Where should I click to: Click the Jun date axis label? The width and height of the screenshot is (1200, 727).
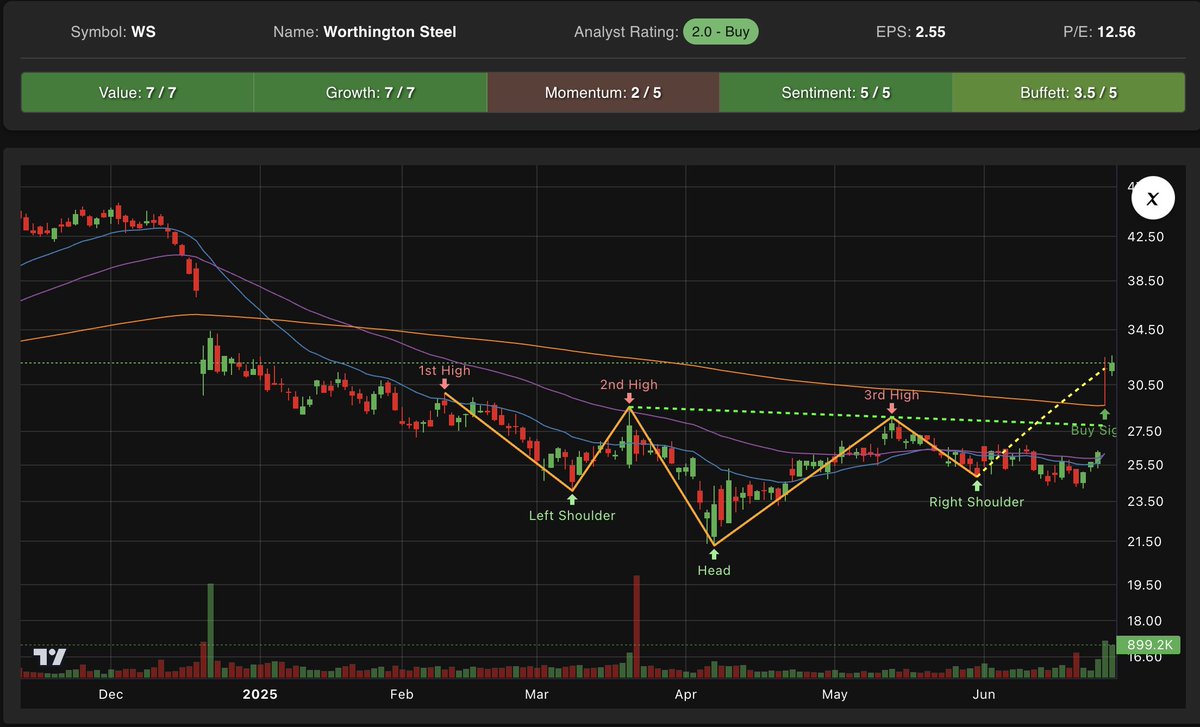[984, 694]
